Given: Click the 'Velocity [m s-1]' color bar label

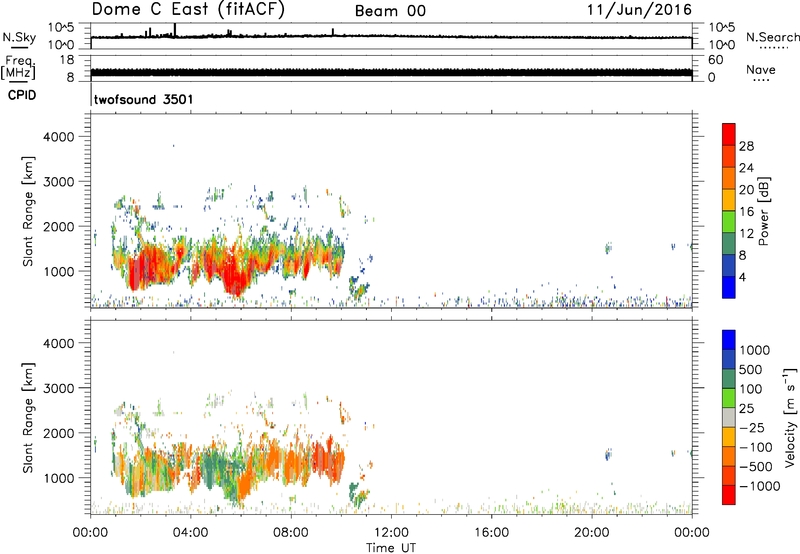Looking at the screenshot, I should pyautogui.click(x=790, y=417).
